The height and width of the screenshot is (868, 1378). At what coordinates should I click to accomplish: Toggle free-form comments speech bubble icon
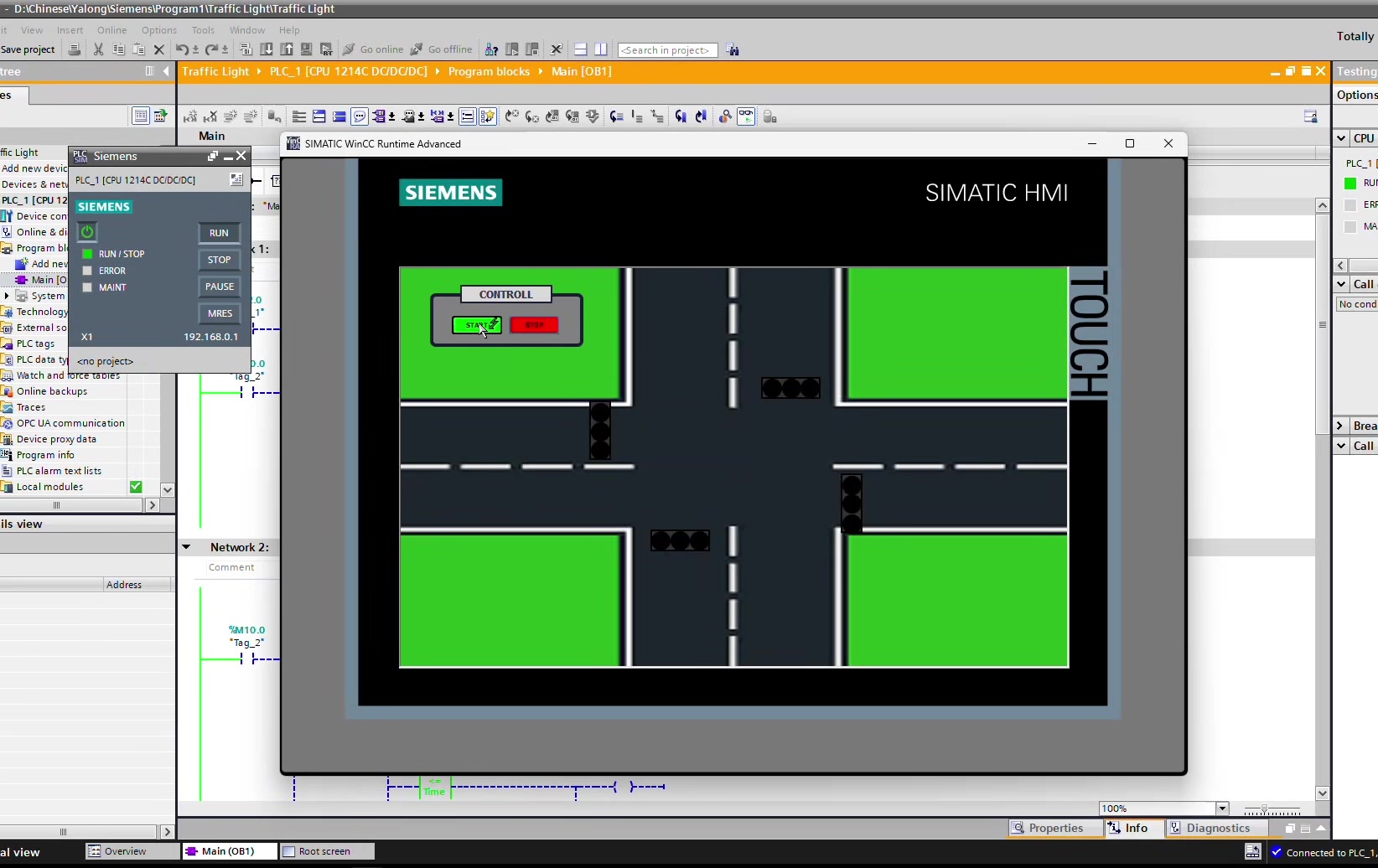360,116
